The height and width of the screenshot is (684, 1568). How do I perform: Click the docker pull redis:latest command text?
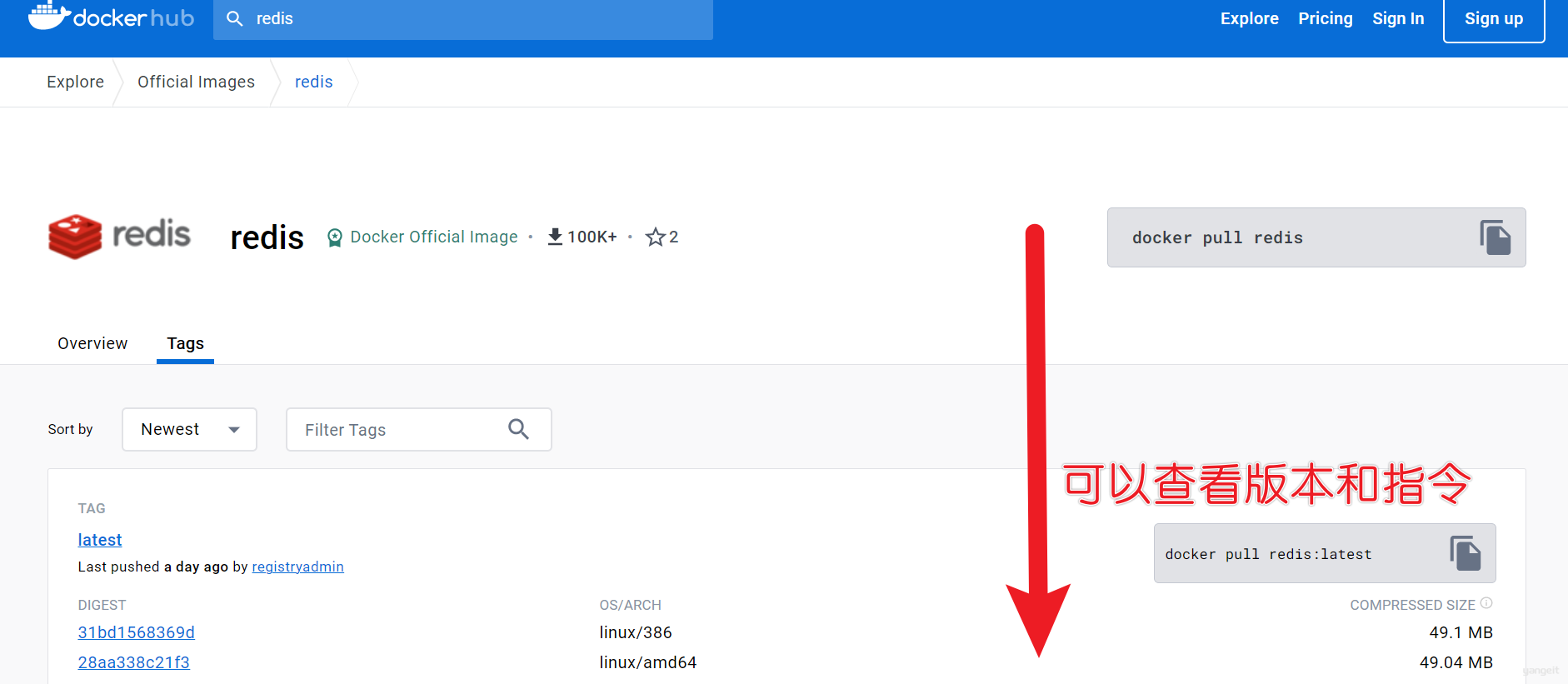1268,554
